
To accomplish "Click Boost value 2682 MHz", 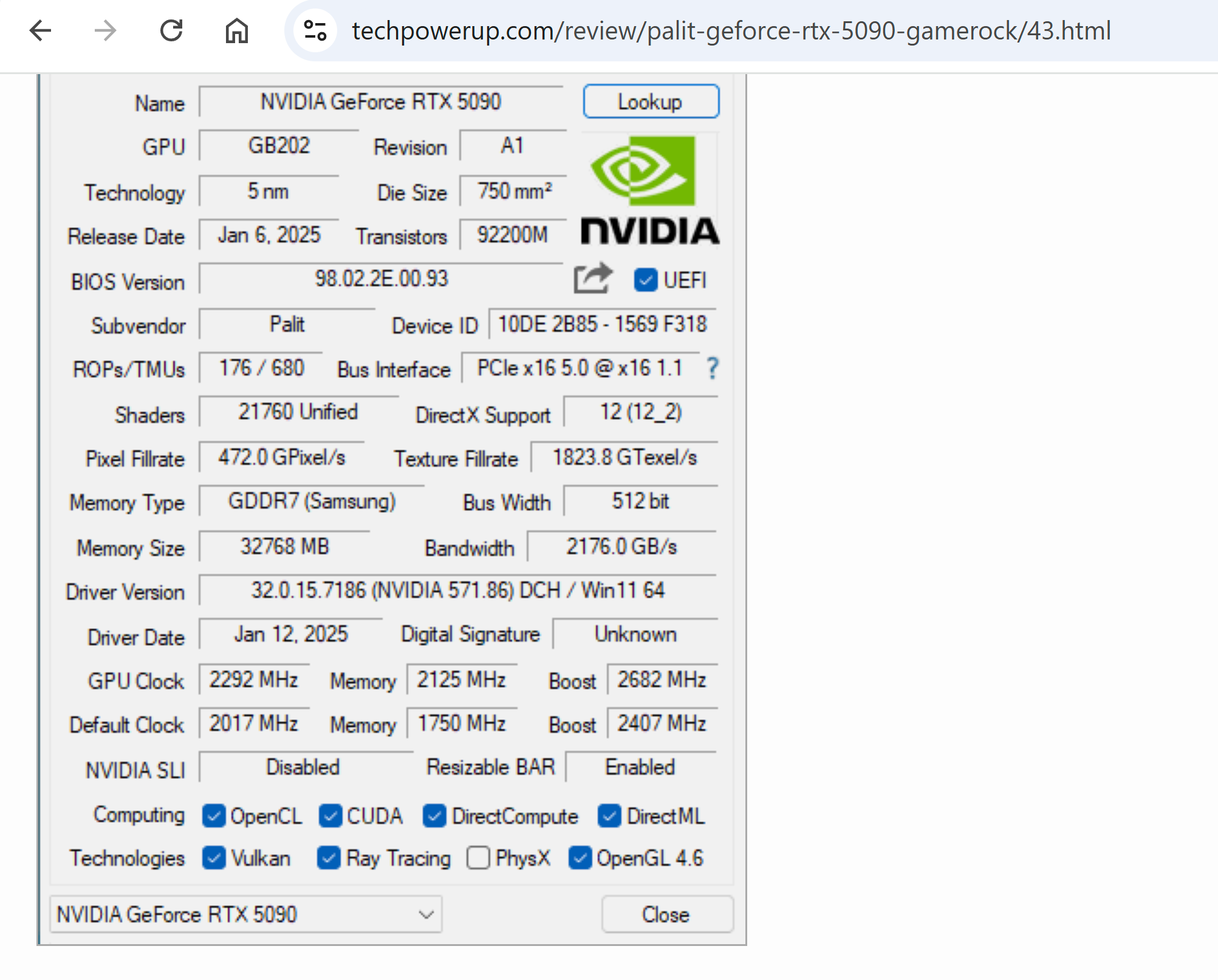I will pyautogui.click(x=662, y=679).
